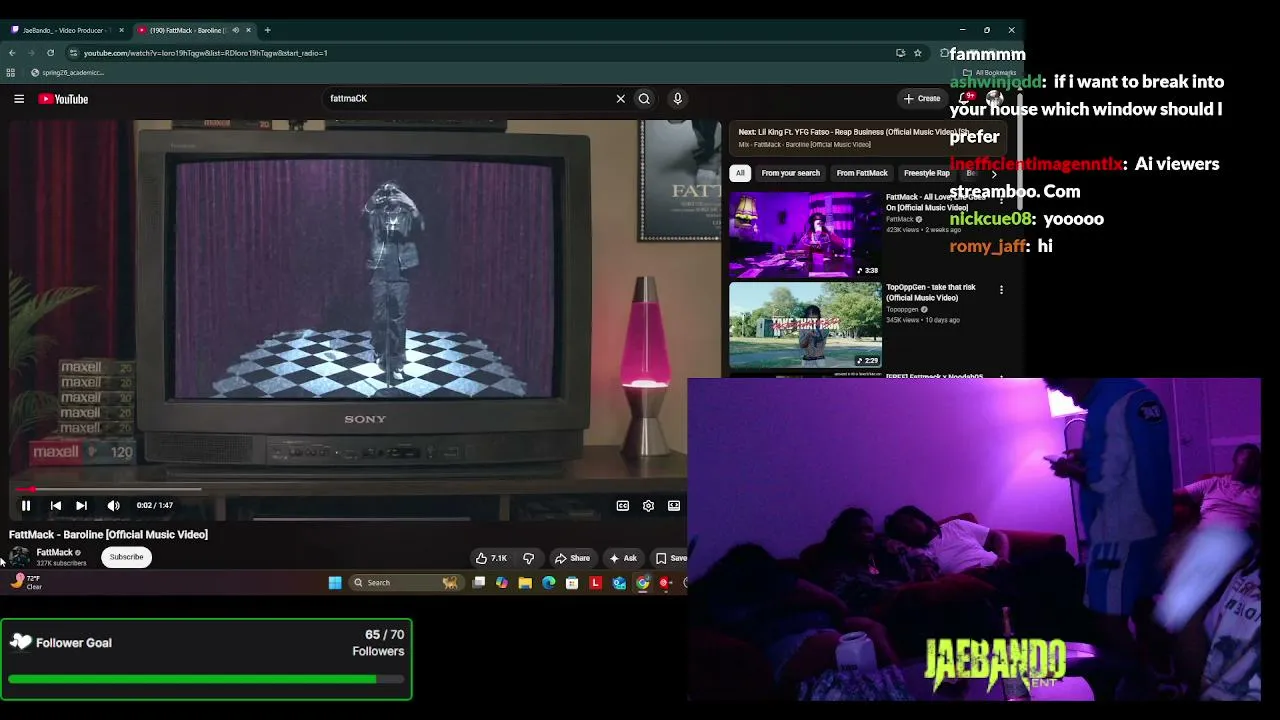1280x720 pixels.
Task: Mute audio on the FattMack tab
Action: [x=235, y=30]
